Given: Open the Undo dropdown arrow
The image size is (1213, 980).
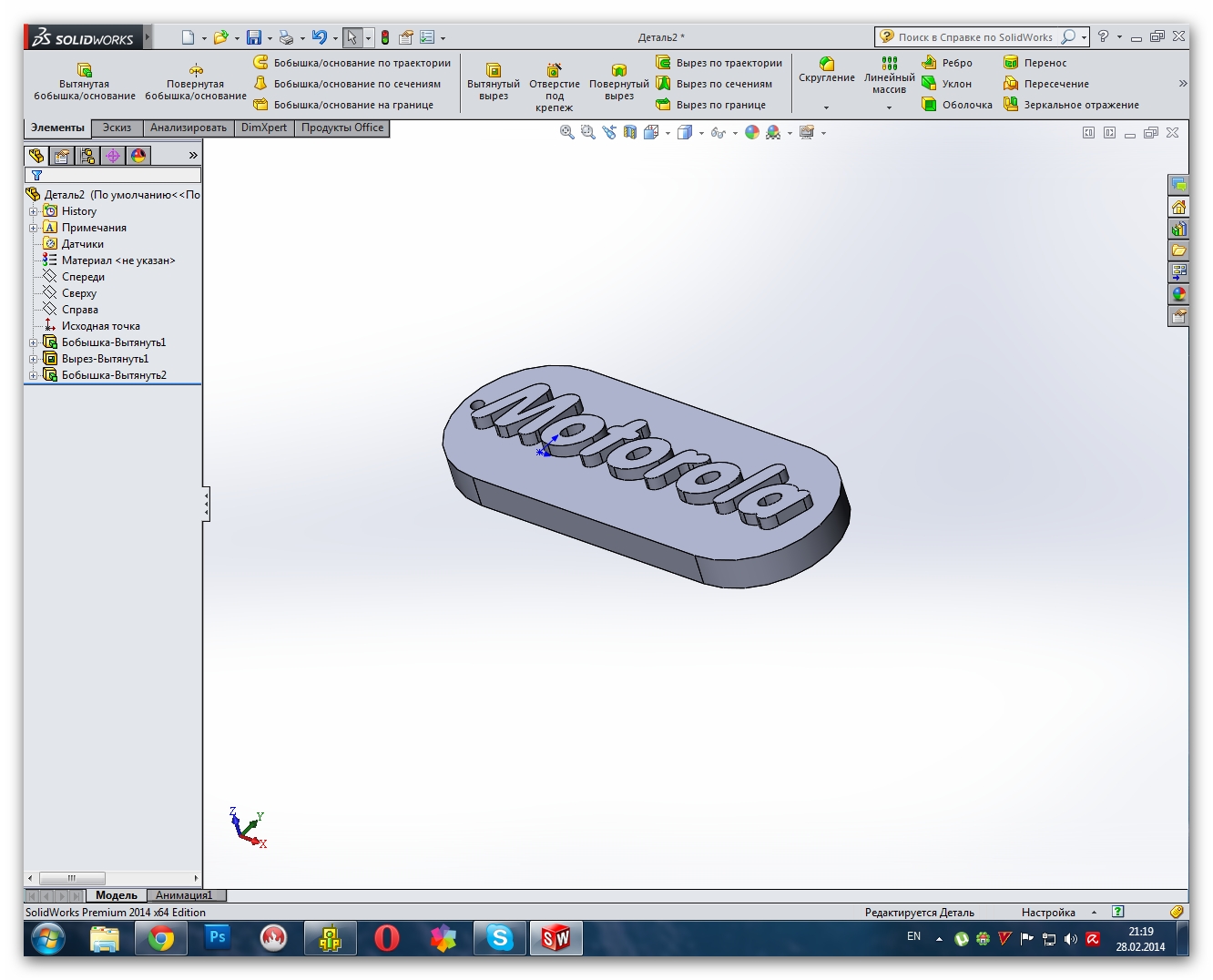Looking at the screenshot, I should pos(335,38).
